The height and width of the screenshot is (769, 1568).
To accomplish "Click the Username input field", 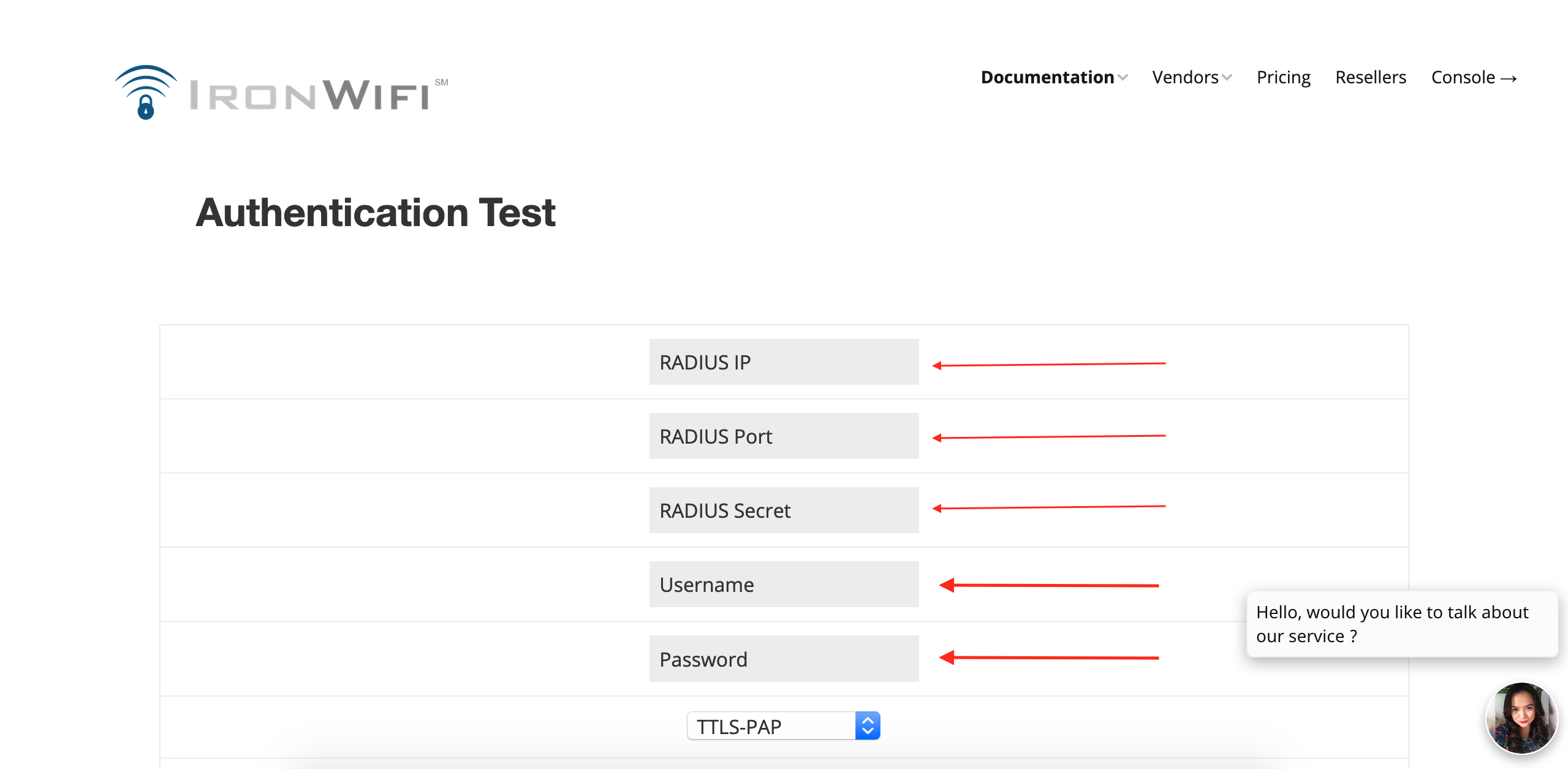I will 783,584.
